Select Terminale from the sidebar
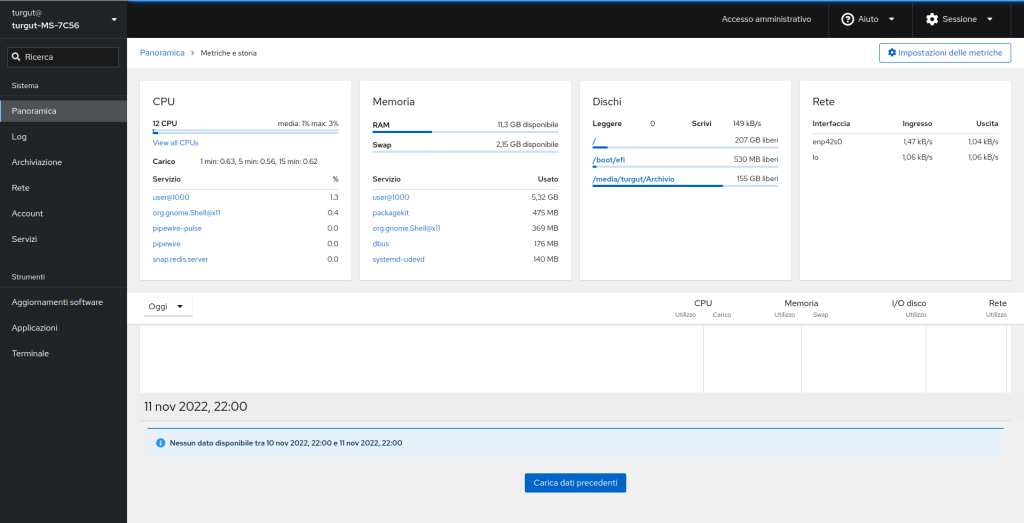Viewport: 1024px width, 523px height. point(30,353)
